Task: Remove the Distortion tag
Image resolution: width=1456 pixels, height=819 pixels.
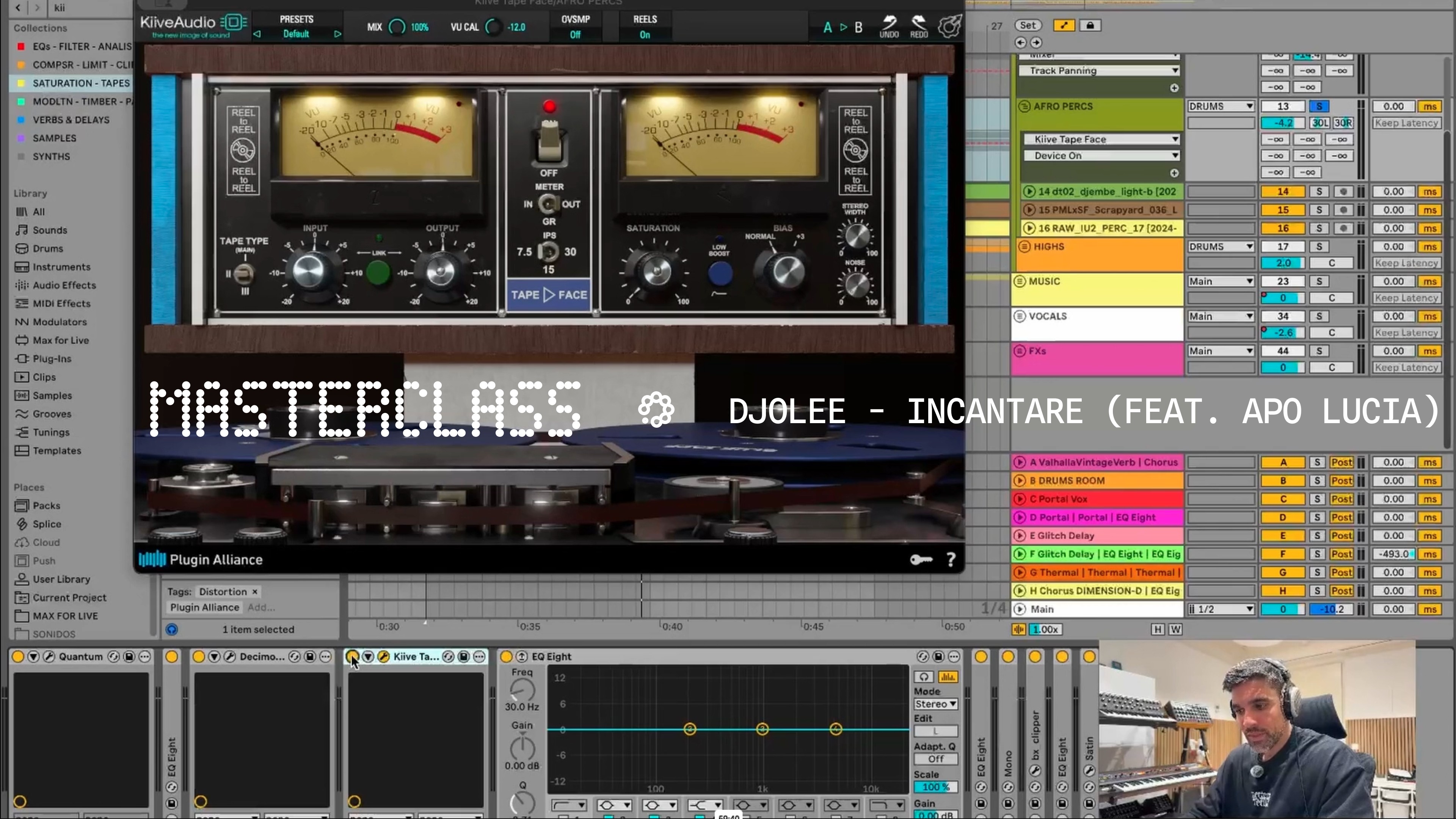Action: pyautogui.click(x=255, y=592)
